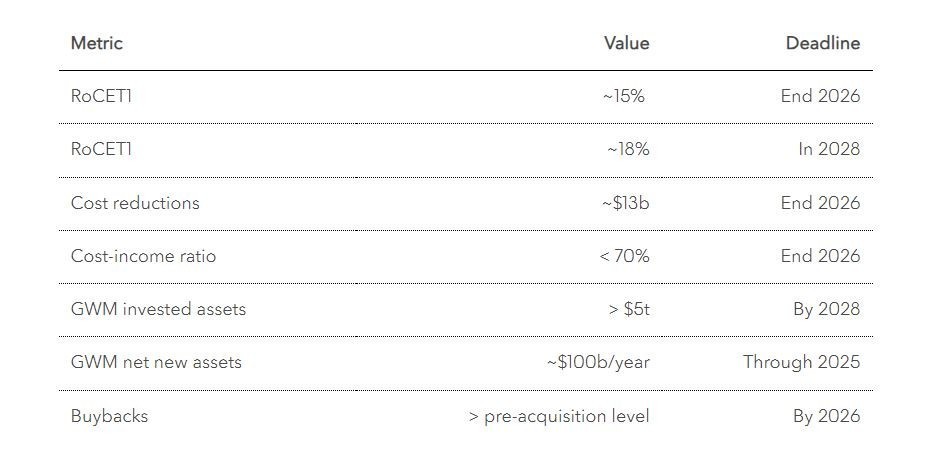Viewport: 934px width, 452px height.
Task: Click the Cost reductions metric label
Action: tap(135, 203)
